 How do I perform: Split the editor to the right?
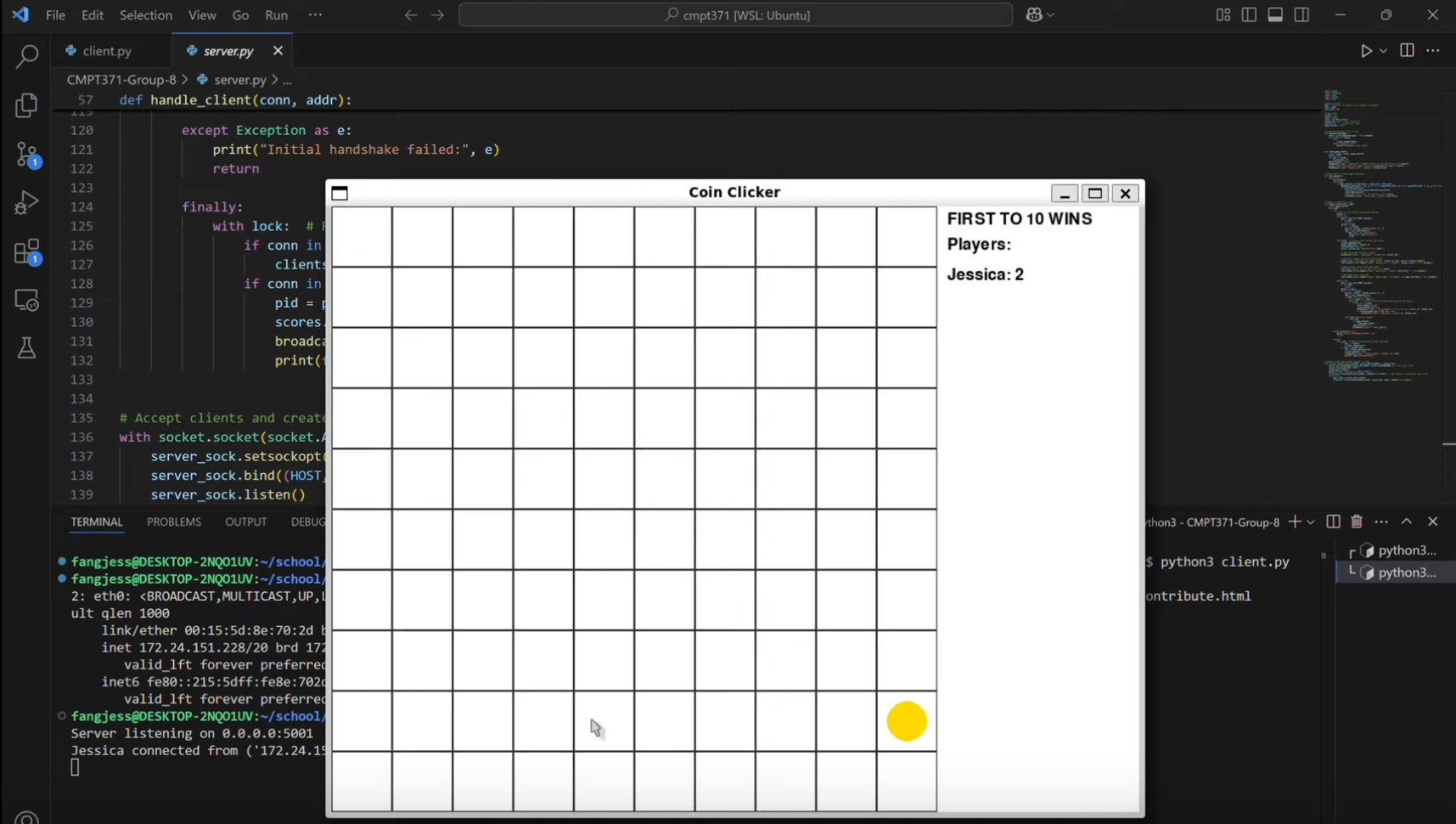click(1407, 51)
